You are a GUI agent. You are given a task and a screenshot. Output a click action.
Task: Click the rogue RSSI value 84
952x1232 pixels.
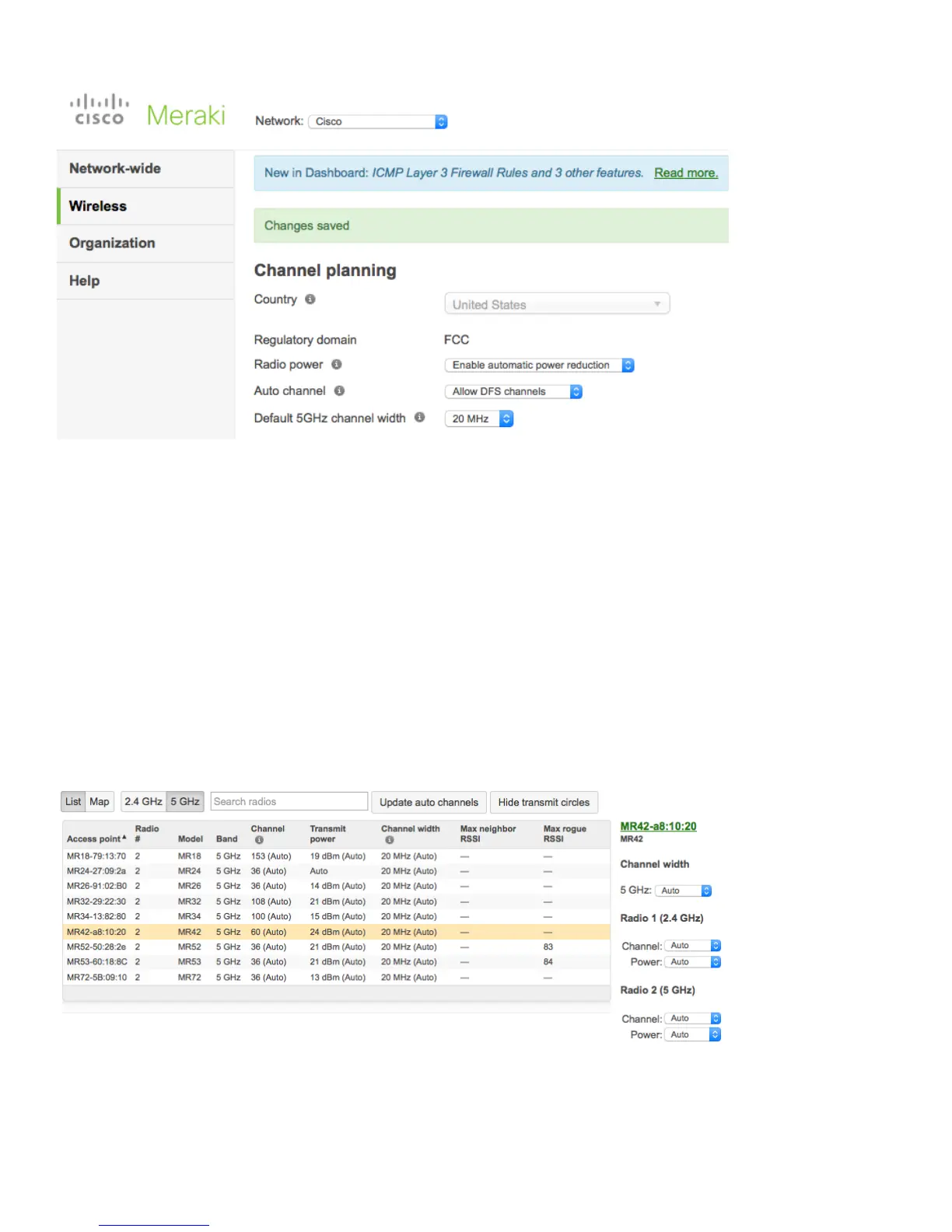(548, 962)
